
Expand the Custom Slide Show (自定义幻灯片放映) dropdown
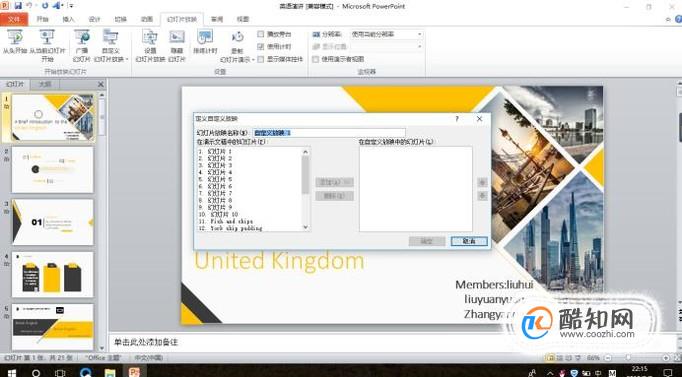click(127, 60)
